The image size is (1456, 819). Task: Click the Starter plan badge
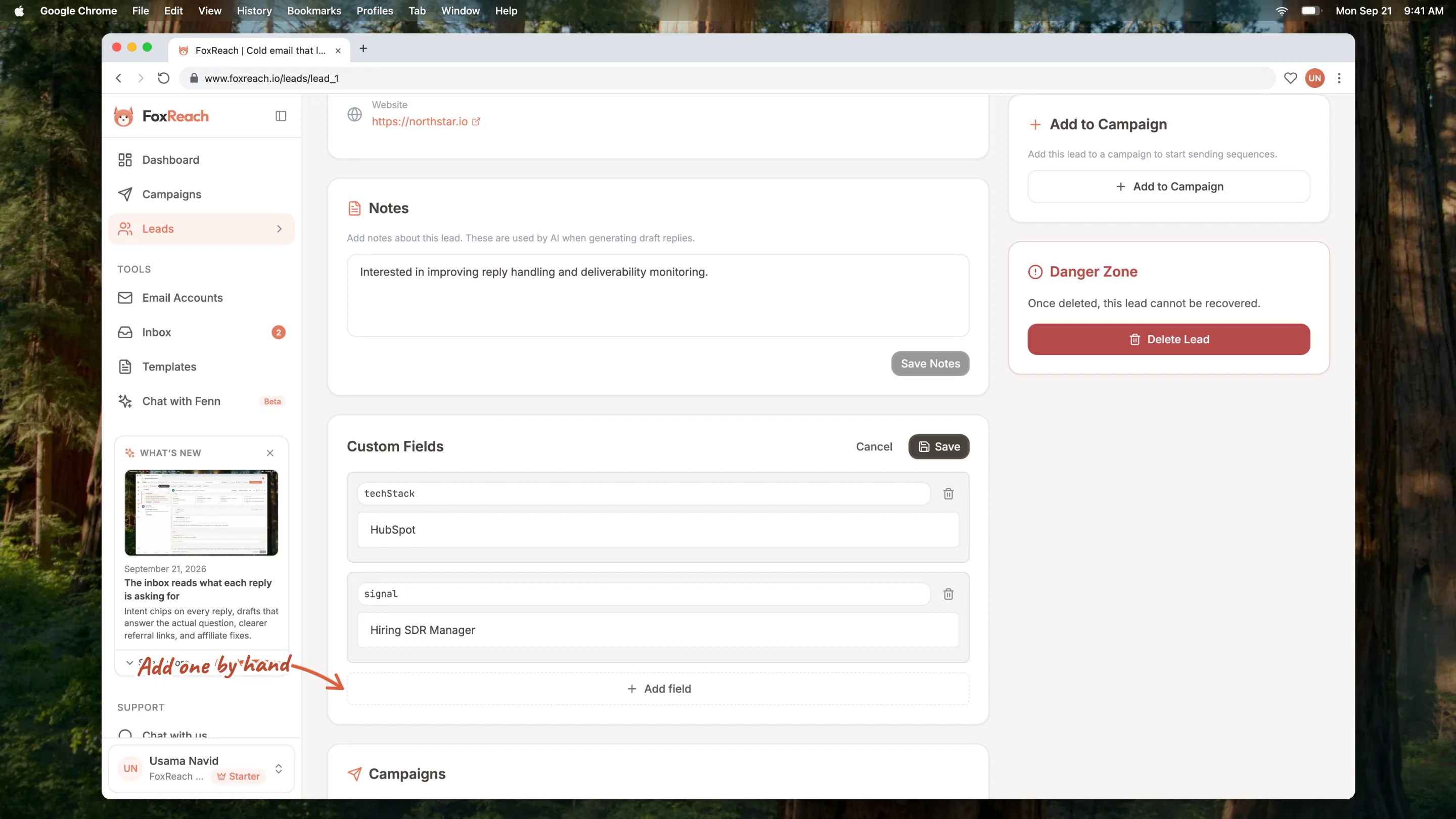239,777
